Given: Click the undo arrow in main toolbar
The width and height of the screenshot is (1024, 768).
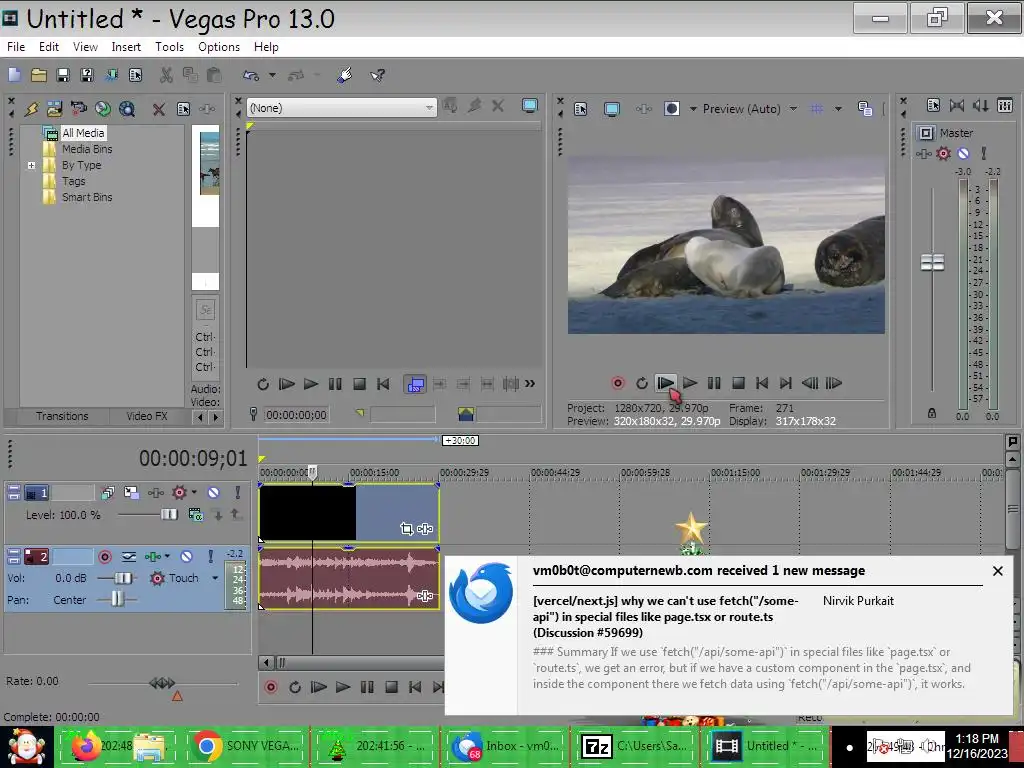Looking at the screenshot, I should point(251,75).
